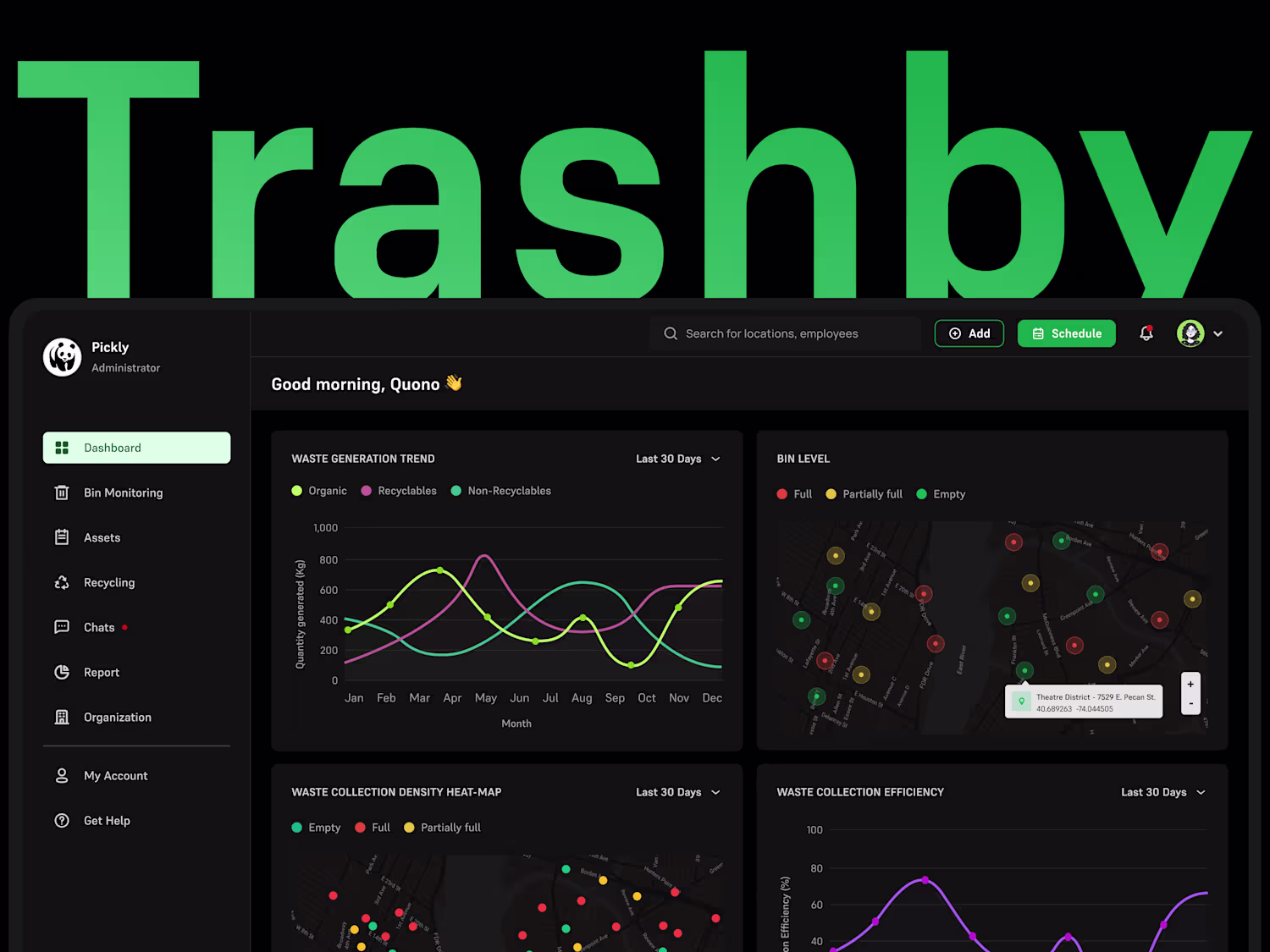
Task: Click the Schedule button
Action: point(1067,333)
